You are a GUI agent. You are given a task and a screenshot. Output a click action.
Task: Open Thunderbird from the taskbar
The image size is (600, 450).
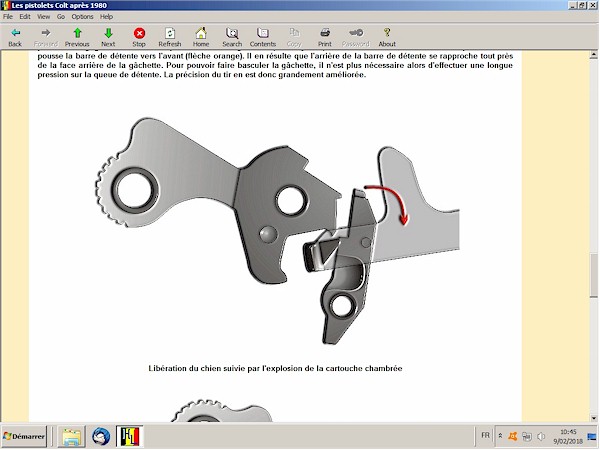point(101,437)
